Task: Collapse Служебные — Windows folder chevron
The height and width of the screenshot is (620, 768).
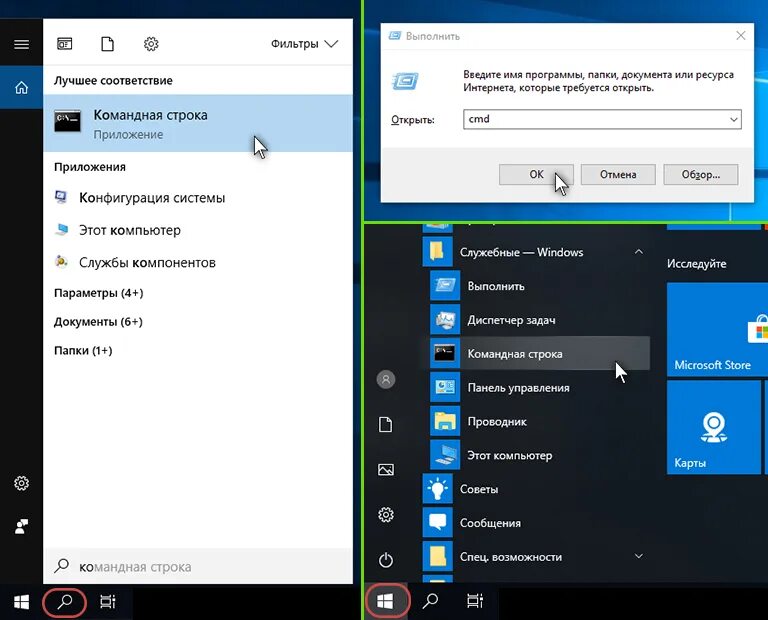Action: [638, 252]
